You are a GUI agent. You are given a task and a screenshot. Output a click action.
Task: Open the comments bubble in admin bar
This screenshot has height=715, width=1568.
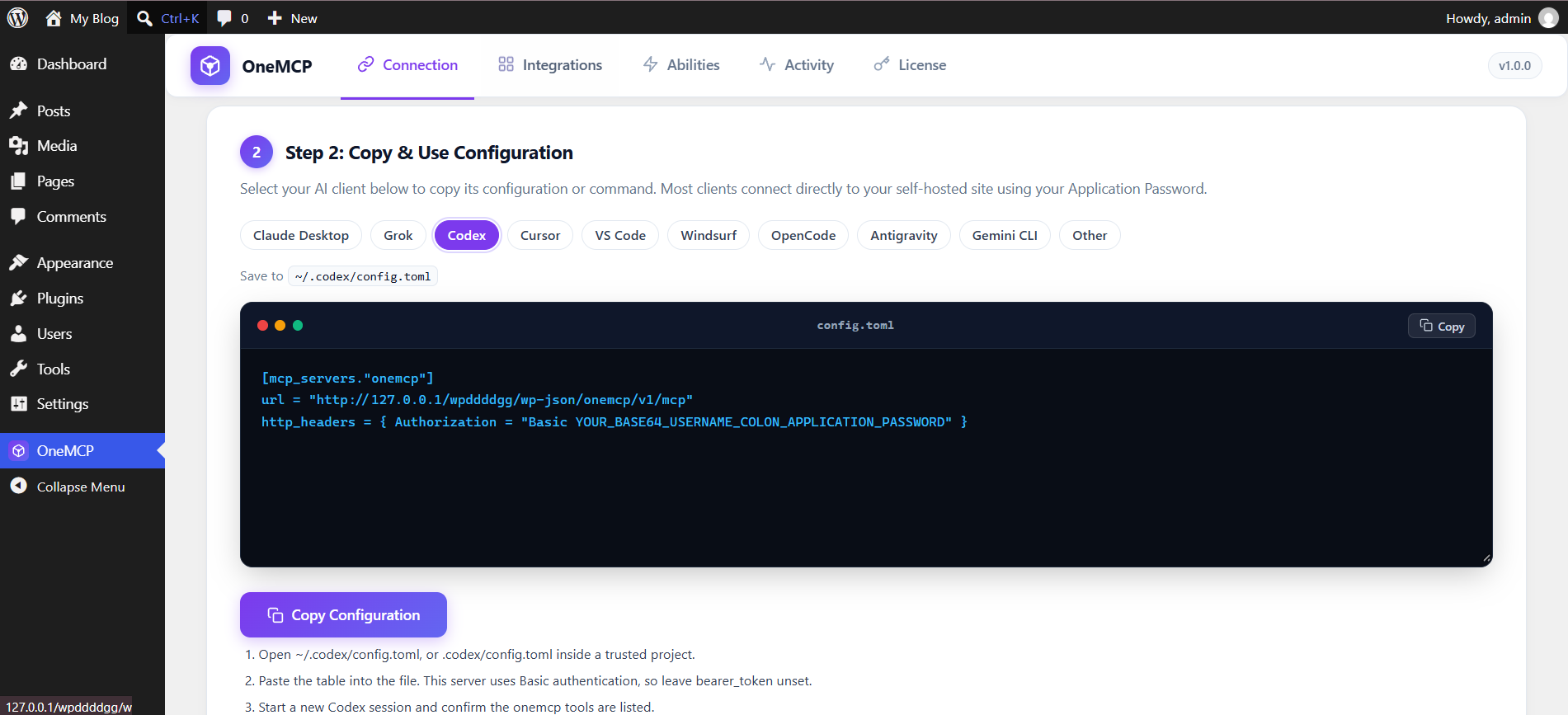pos(224,18)
